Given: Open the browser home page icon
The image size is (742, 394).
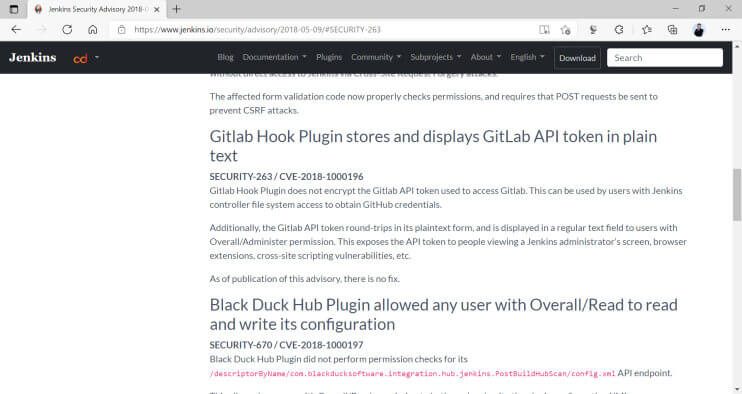Looking at the screenshot, I should (x=93, y=29).
